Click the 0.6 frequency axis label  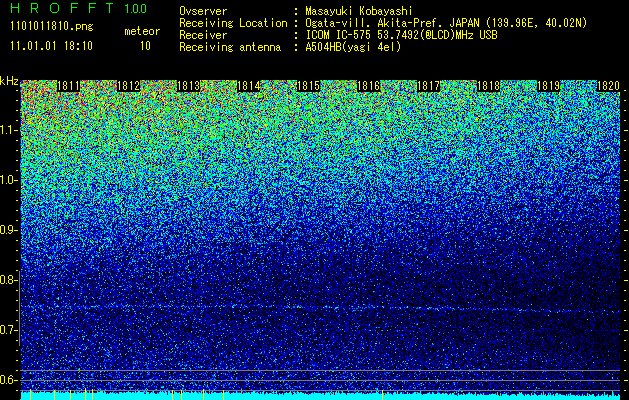tap(8, 380)
